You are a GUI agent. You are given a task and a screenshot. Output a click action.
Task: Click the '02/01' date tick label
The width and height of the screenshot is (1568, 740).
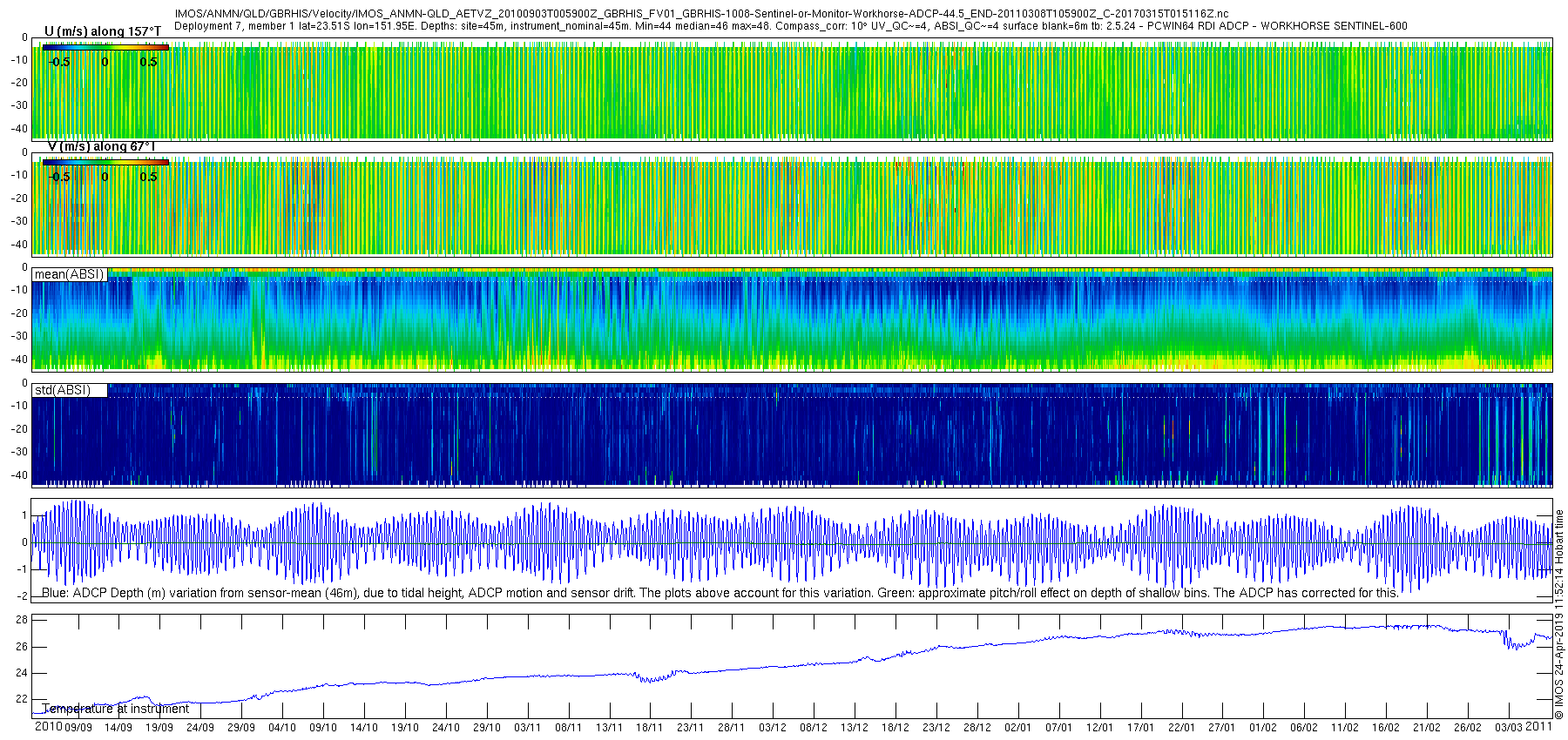[x=1018, y=727]
